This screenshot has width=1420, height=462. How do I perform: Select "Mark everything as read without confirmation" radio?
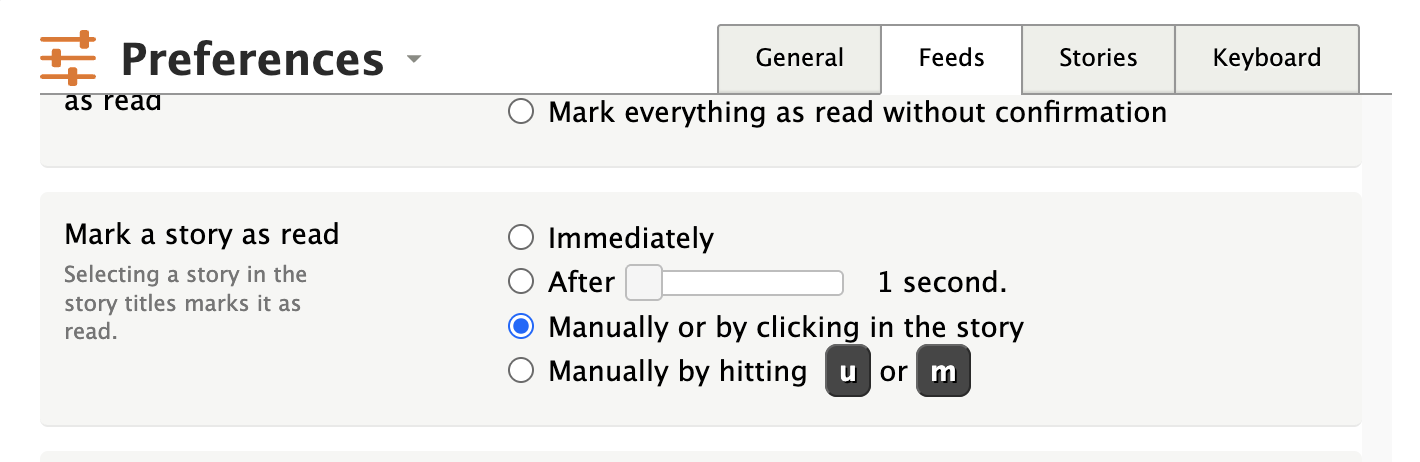521,112
